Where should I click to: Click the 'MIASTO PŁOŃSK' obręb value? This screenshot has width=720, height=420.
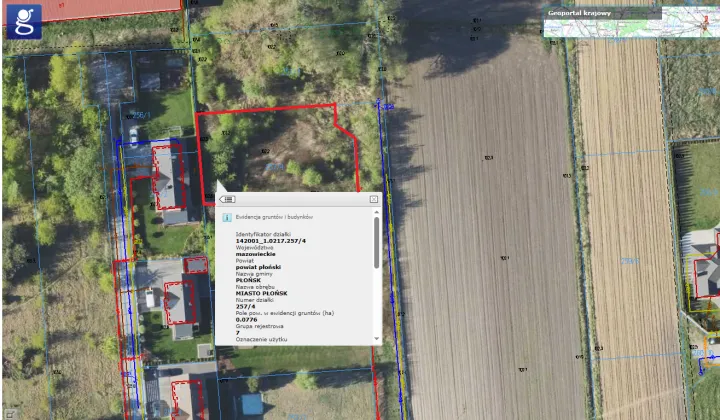261,293
